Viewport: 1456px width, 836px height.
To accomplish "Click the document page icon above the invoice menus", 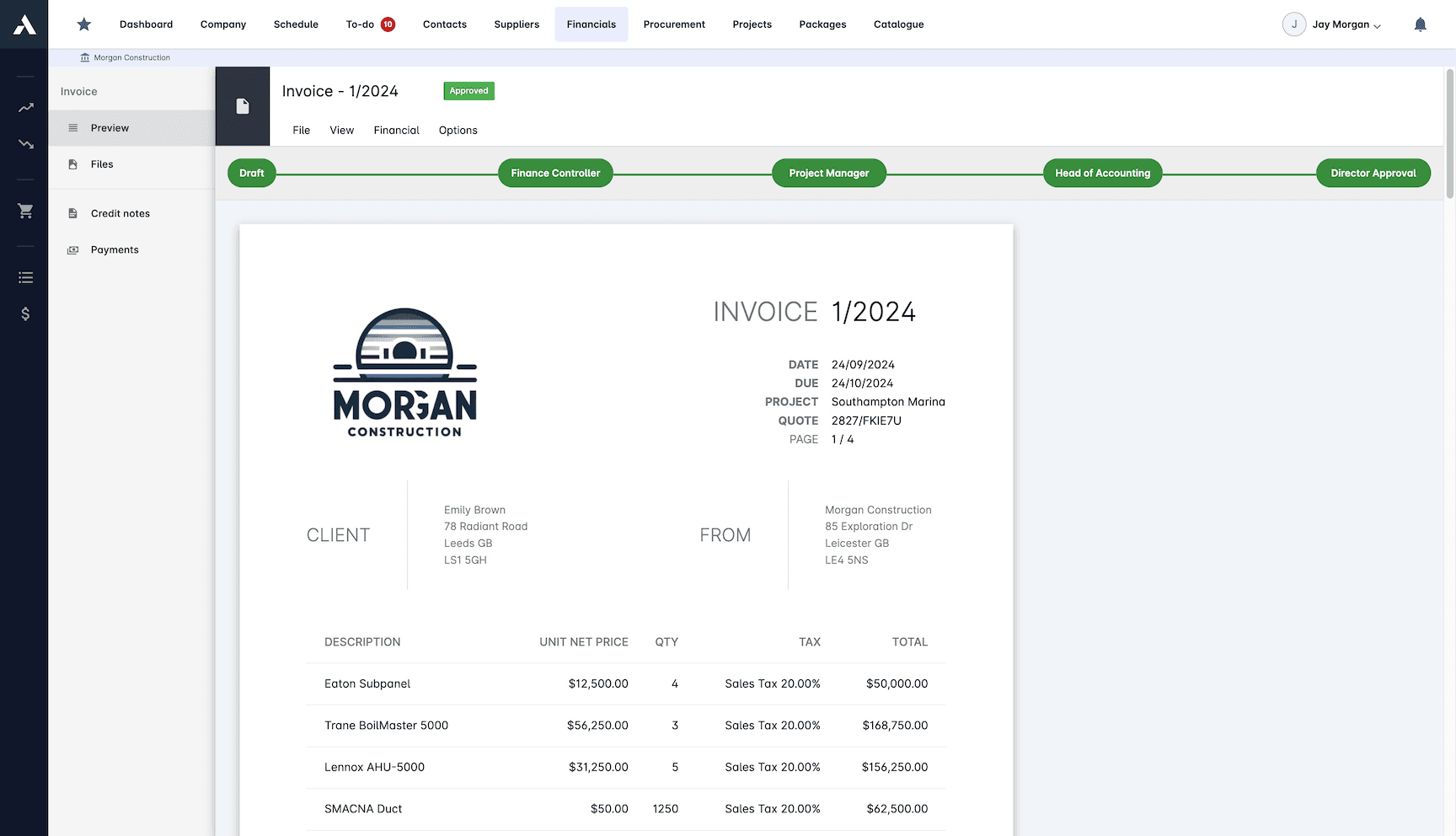I will pyautogui.click(x=243, y=105).
